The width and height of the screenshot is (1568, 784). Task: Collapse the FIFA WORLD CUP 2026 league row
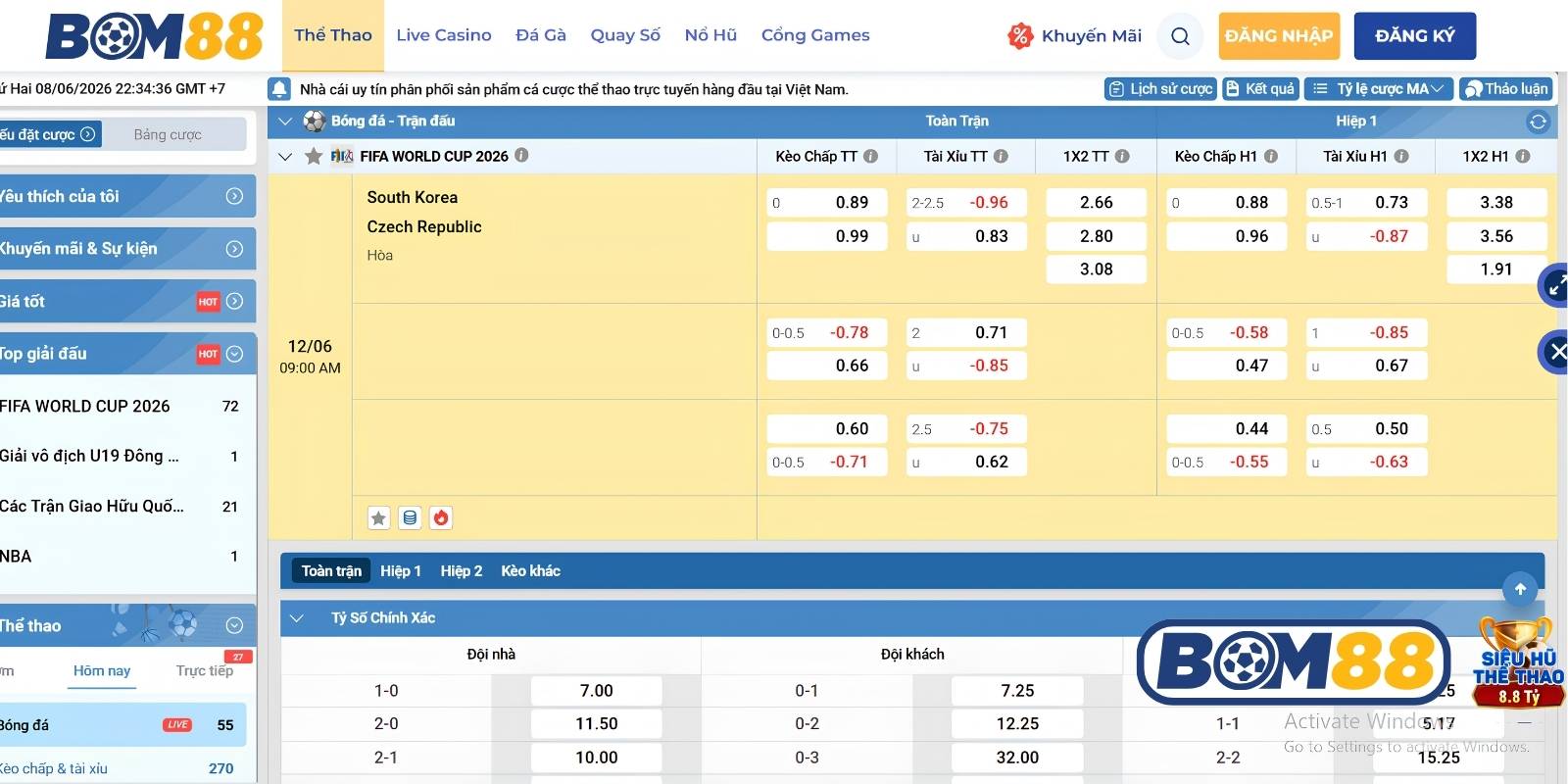285,156
